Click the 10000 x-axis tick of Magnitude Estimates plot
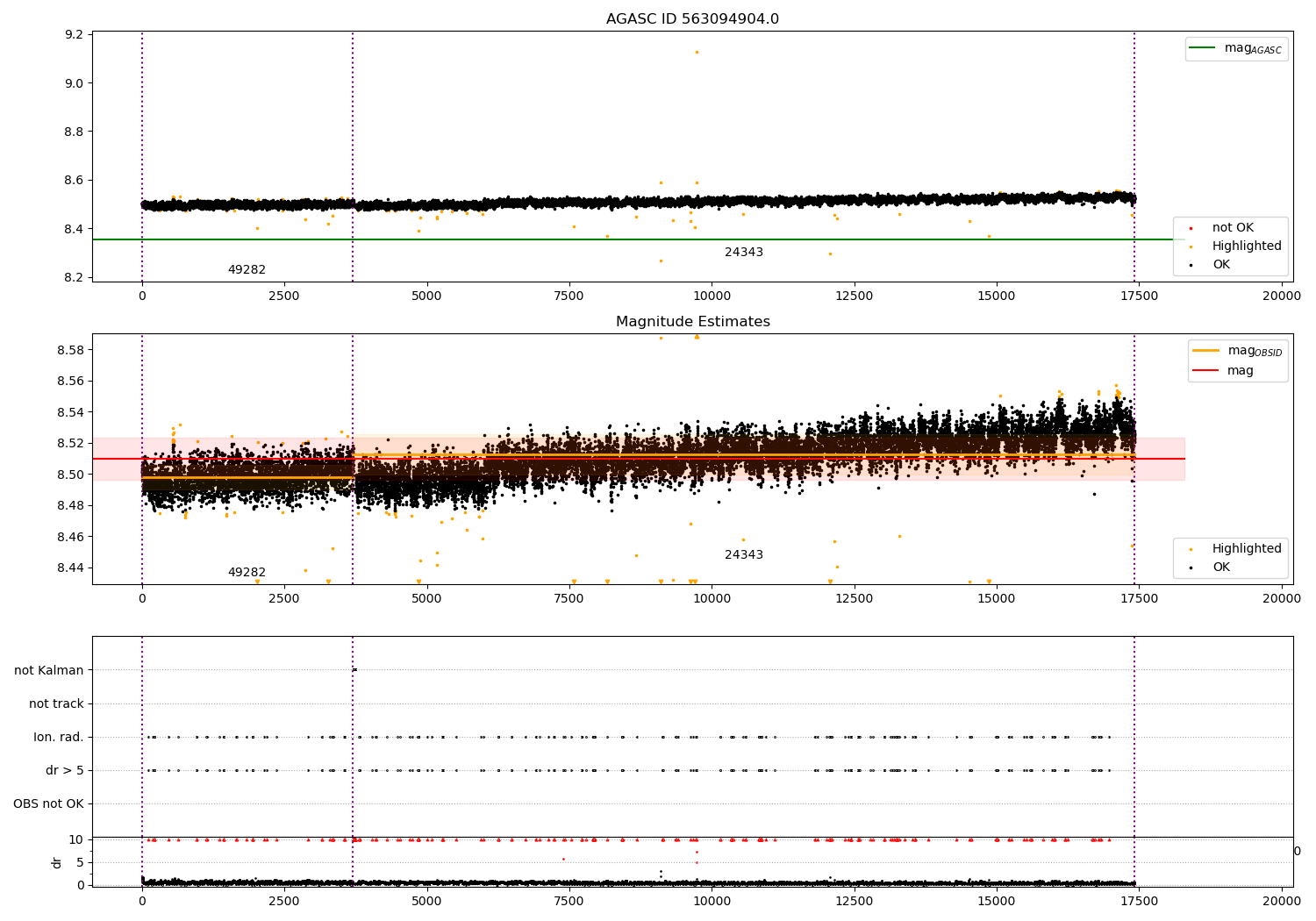 [712, 599]
